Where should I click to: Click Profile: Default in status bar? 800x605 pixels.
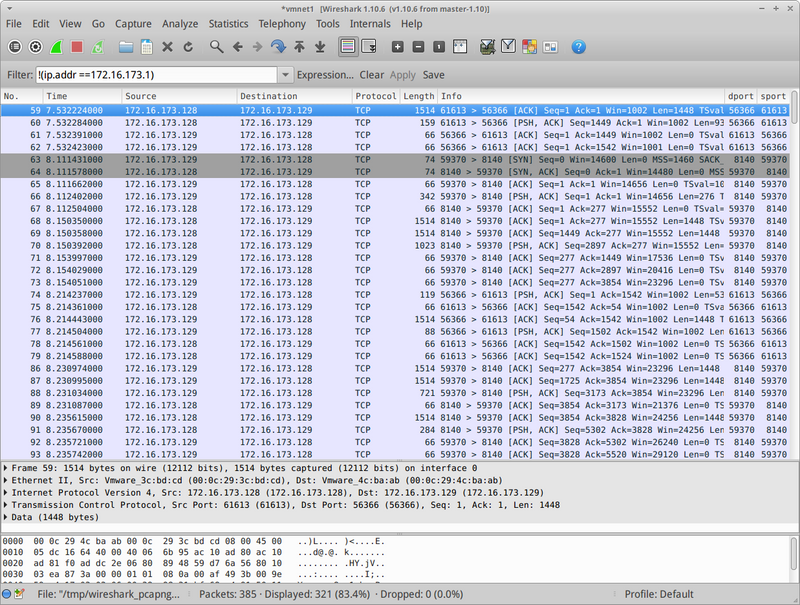click(x=659, y=594)
